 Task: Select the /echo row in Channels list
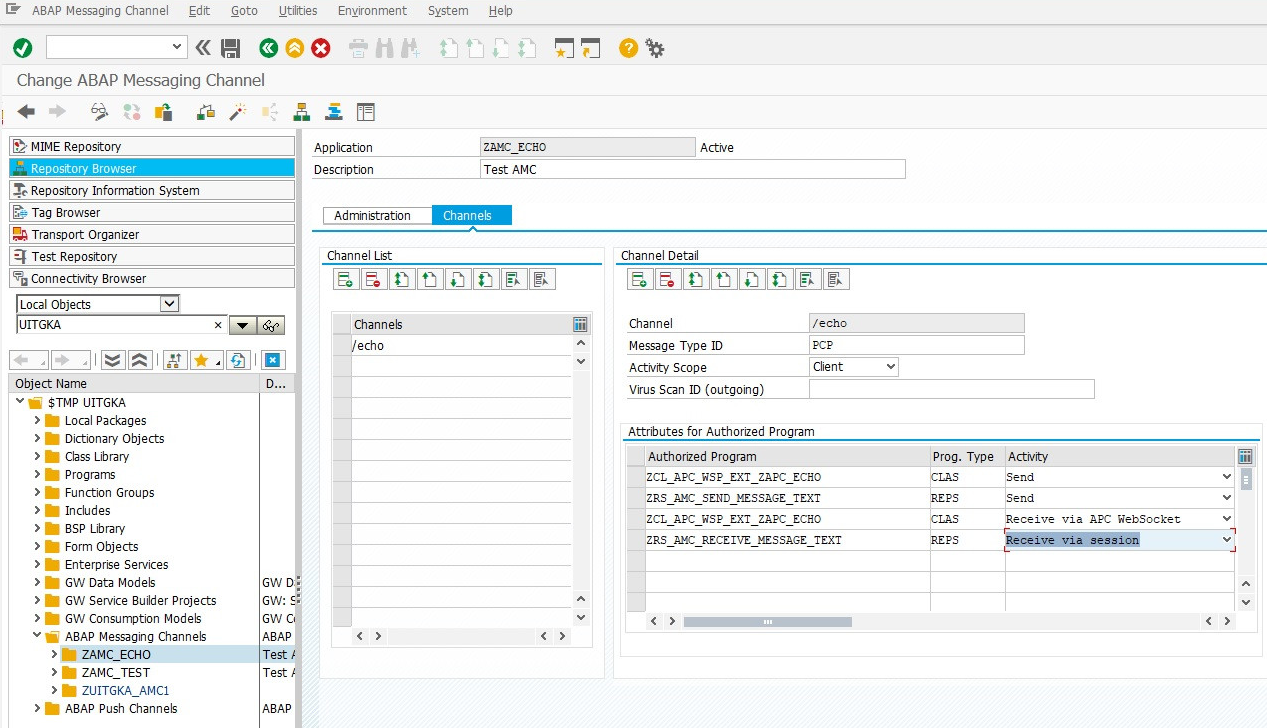461,345
